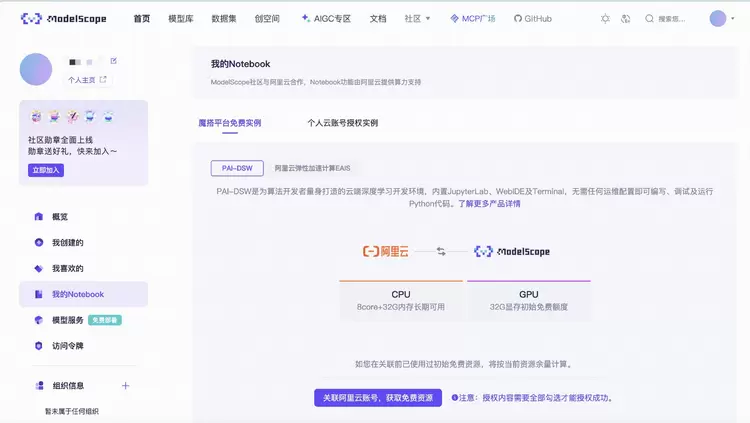The height and width of the screenshot is (423, 750).
Task: Open 了解更多产品详情 link
Action: point(489,203)
